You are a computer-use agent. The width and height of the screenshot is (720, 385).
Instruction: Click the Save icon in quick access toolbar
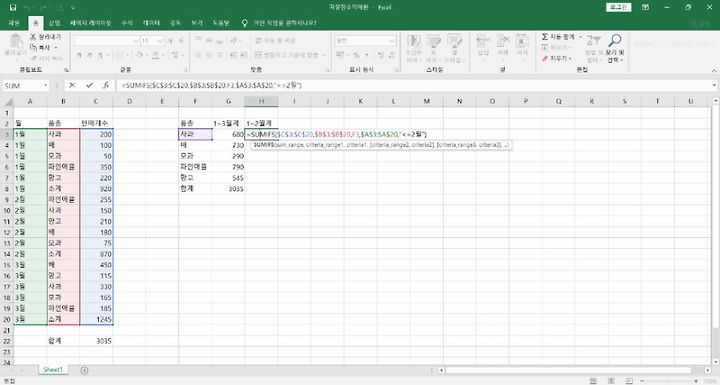13,7
